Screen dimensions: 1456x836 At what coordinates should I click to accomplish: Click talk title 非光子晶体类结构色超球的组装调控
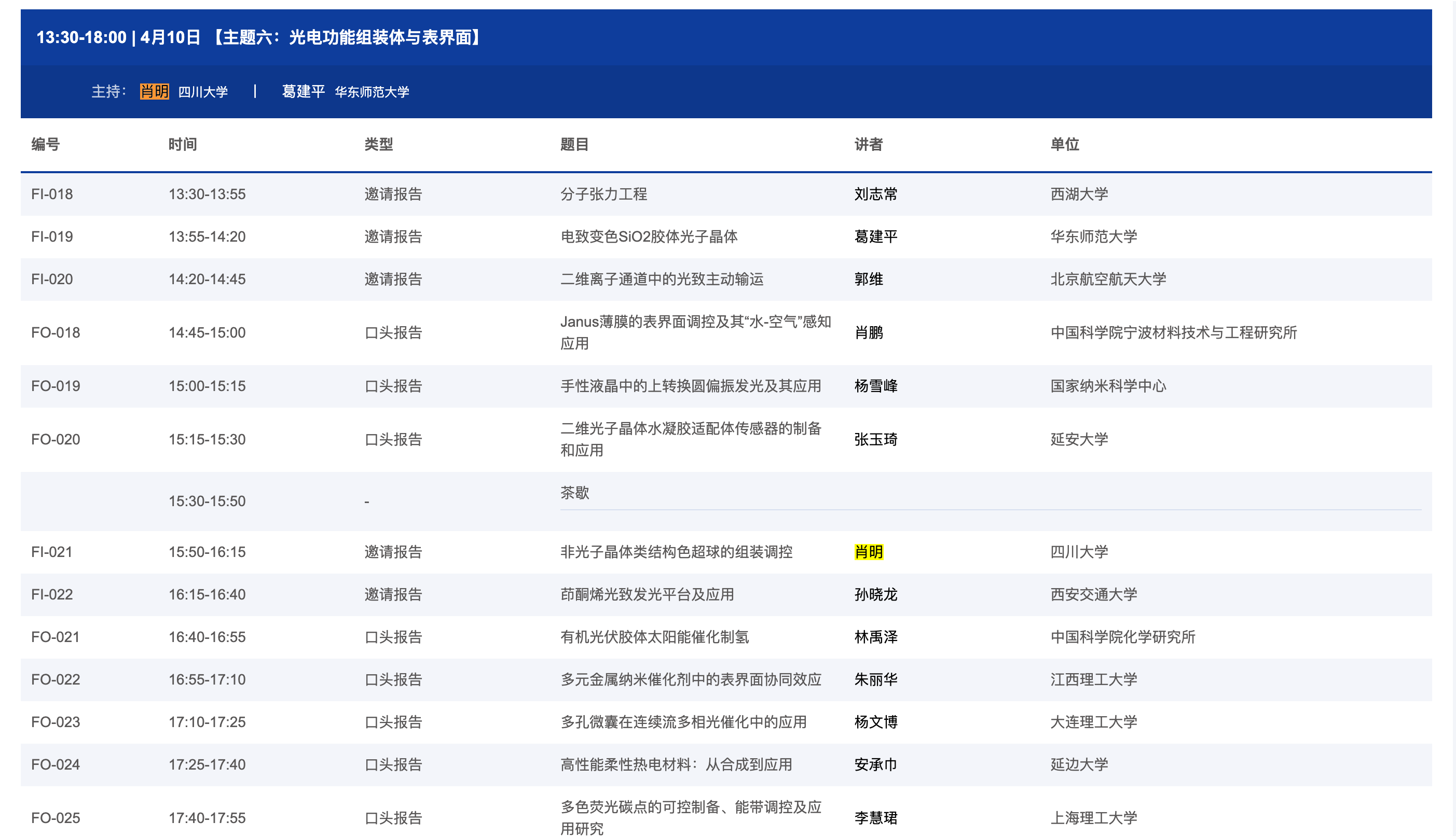[x=676, y=552]
